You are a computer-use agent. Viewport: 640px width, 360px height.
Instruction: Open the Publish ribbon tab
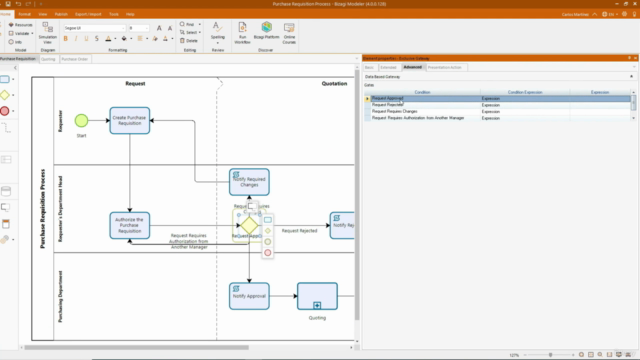(61, 14)
